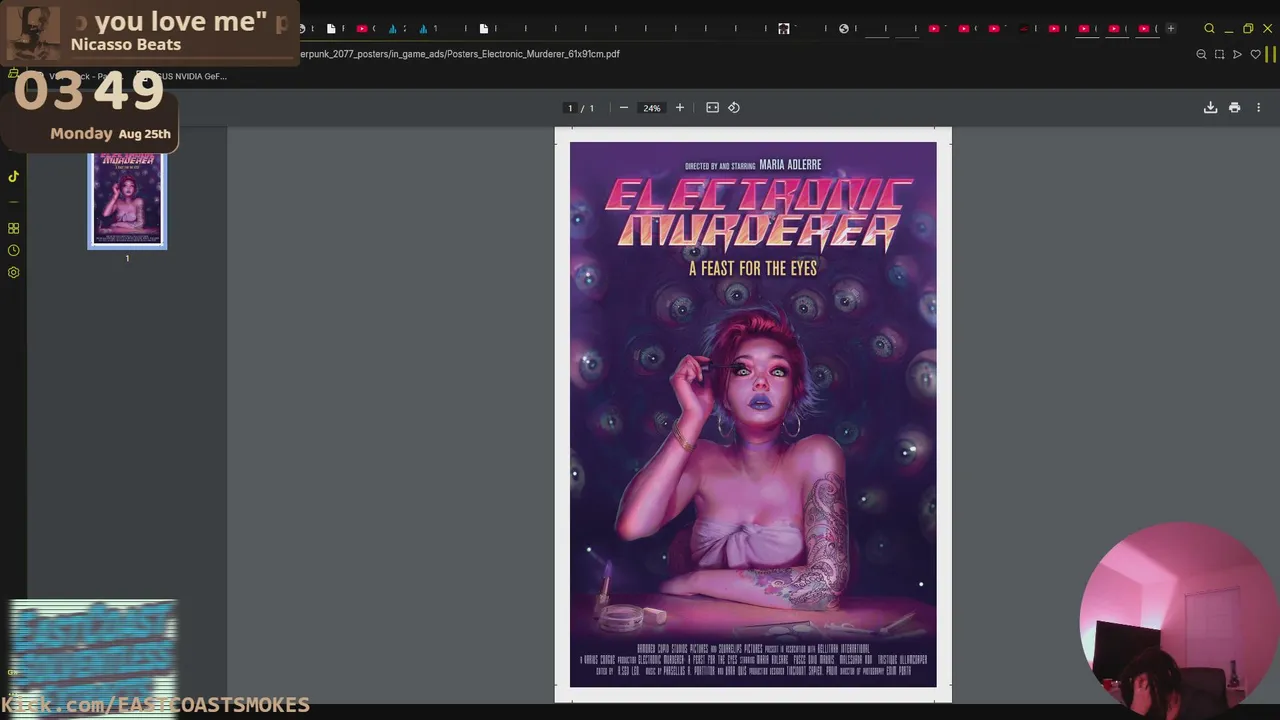Switch to the globe icon tab
The image size is (1280, 720).
pos(844,28)
